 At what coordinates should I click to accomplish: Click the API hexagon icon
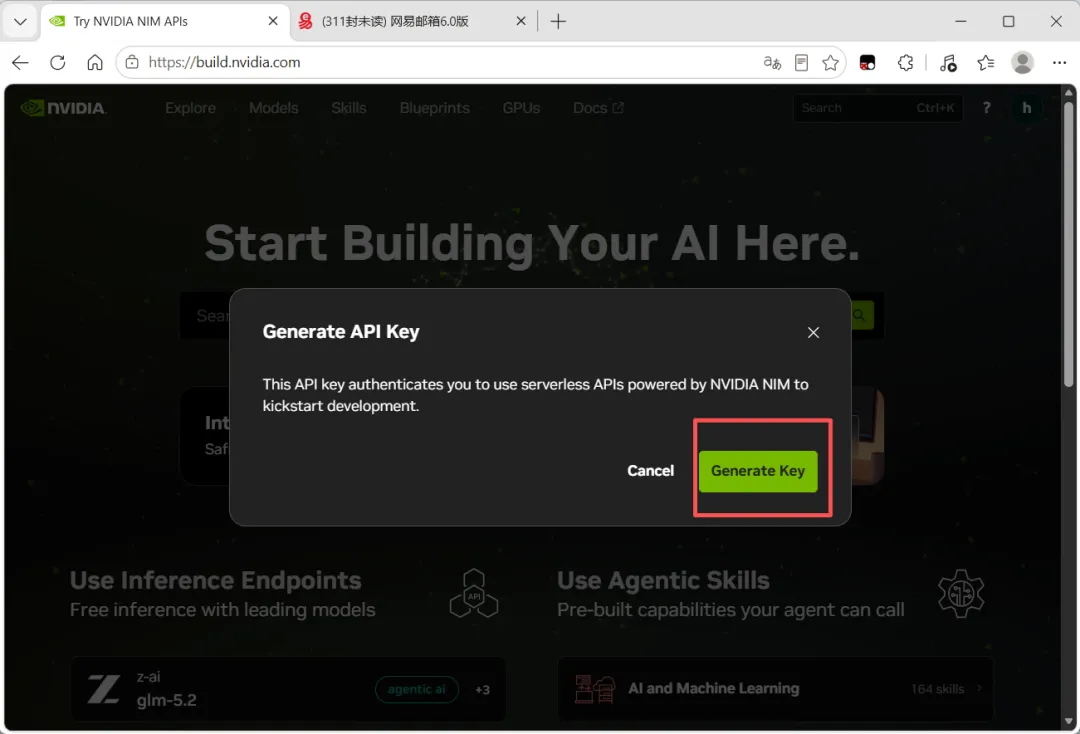[474, 594]
